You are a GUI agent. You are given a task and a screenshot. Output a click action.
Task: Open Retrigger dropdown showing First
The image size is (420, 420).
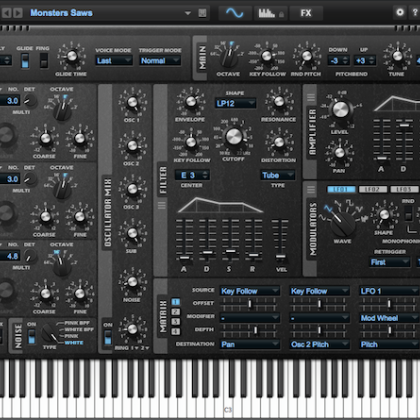pyautogui.click(x=389, y=262)
